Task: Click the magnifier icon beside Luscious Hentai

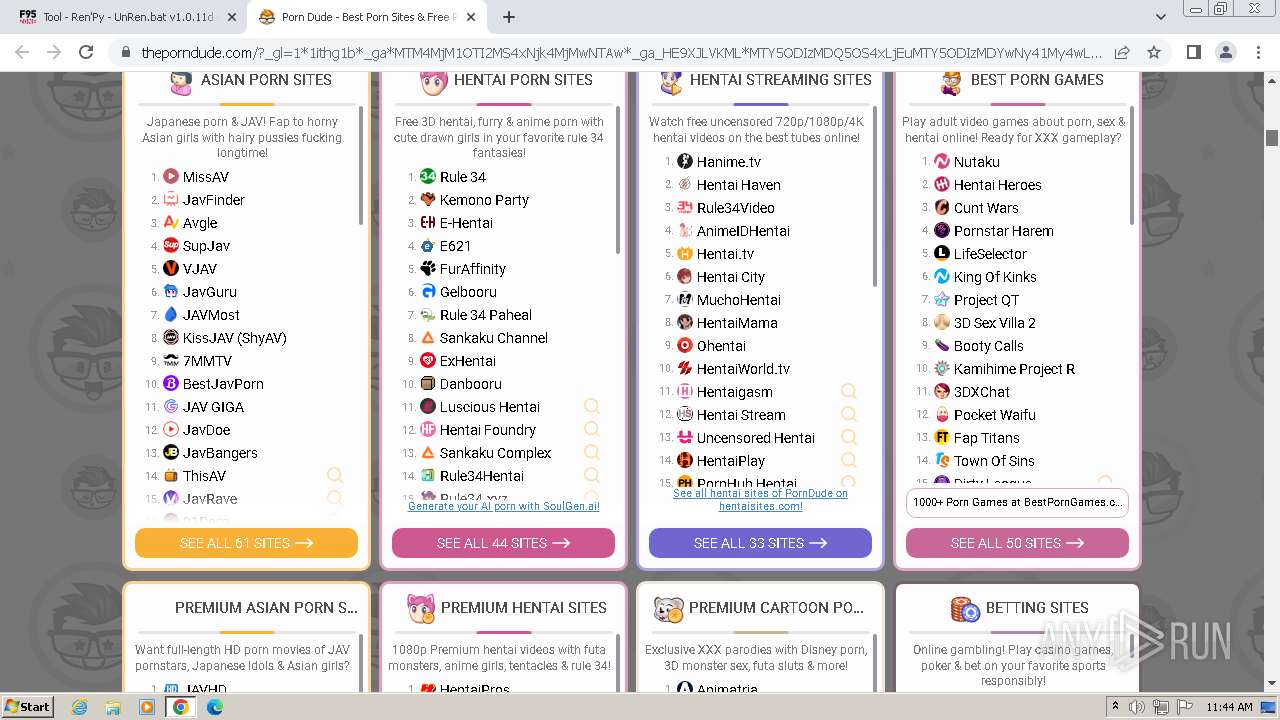Action: 592,406
